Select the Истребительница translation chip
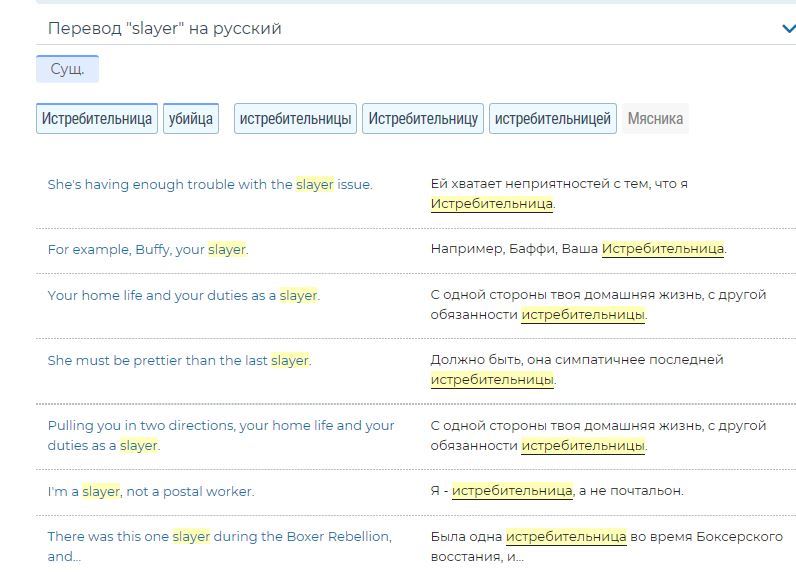The image size is (796, 573). pos(97,119)
